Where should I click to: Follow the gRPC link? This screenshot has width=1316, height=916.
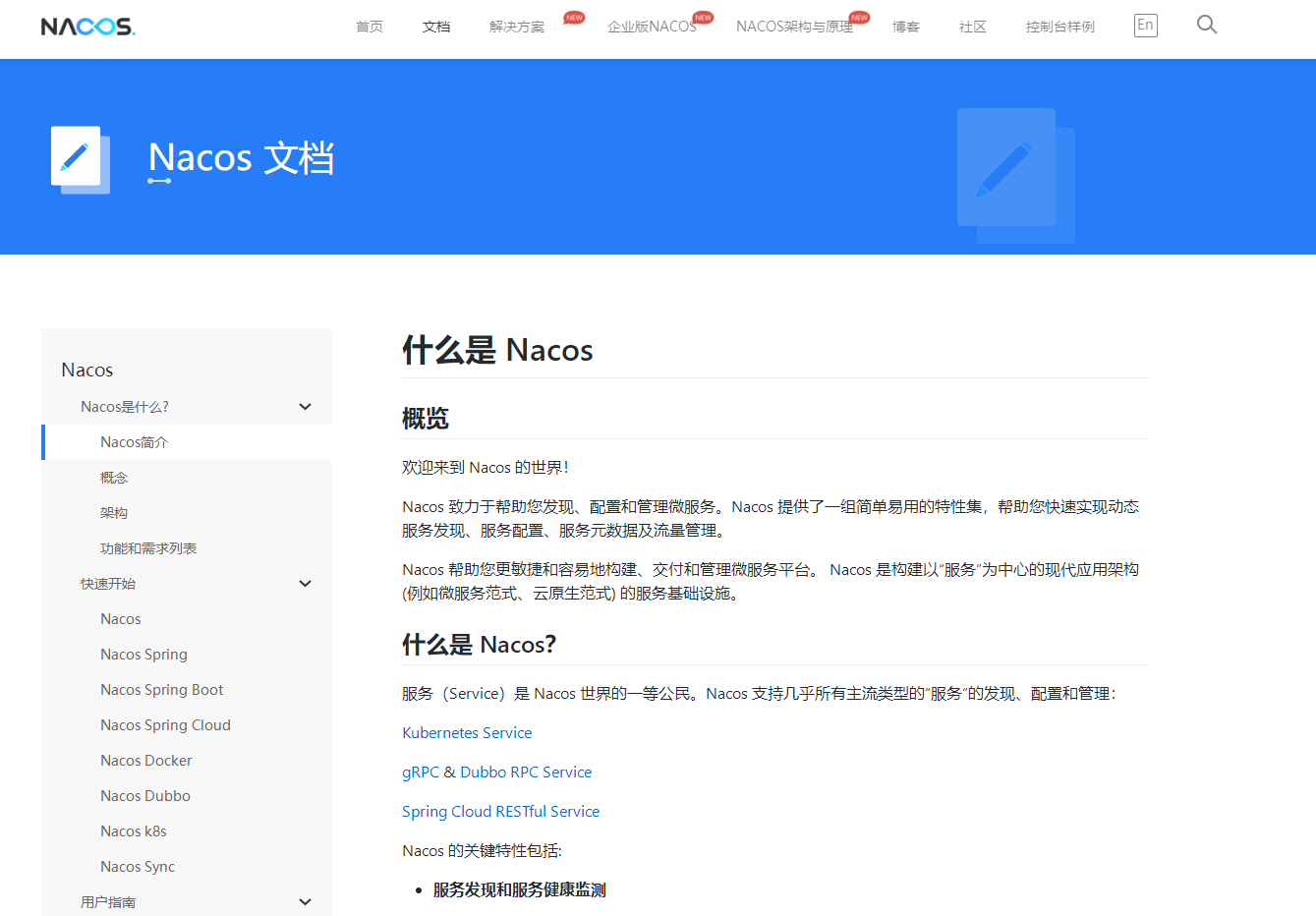coord(421,773)
